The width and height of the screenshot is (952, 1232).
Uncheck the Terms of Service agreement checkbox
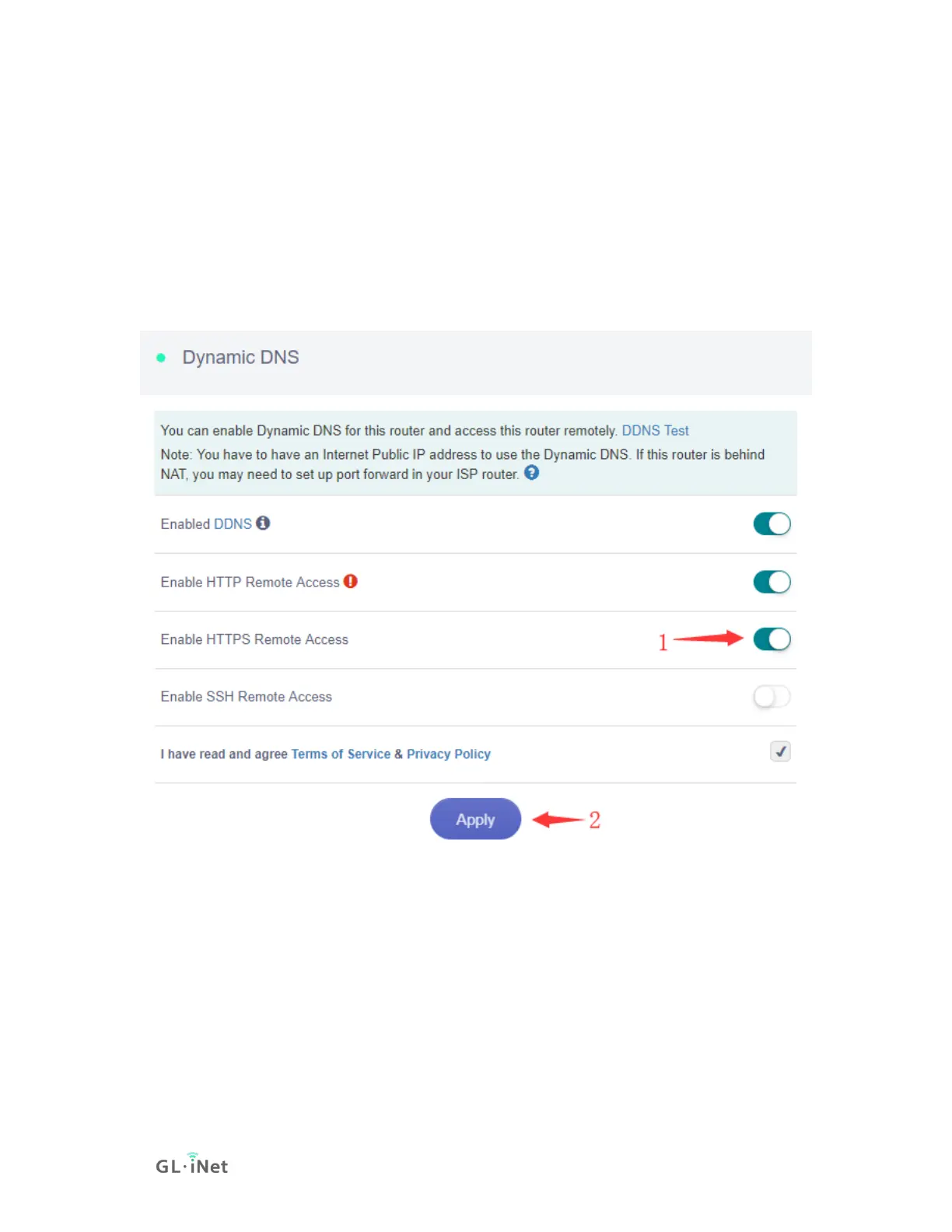pos(780,751)
